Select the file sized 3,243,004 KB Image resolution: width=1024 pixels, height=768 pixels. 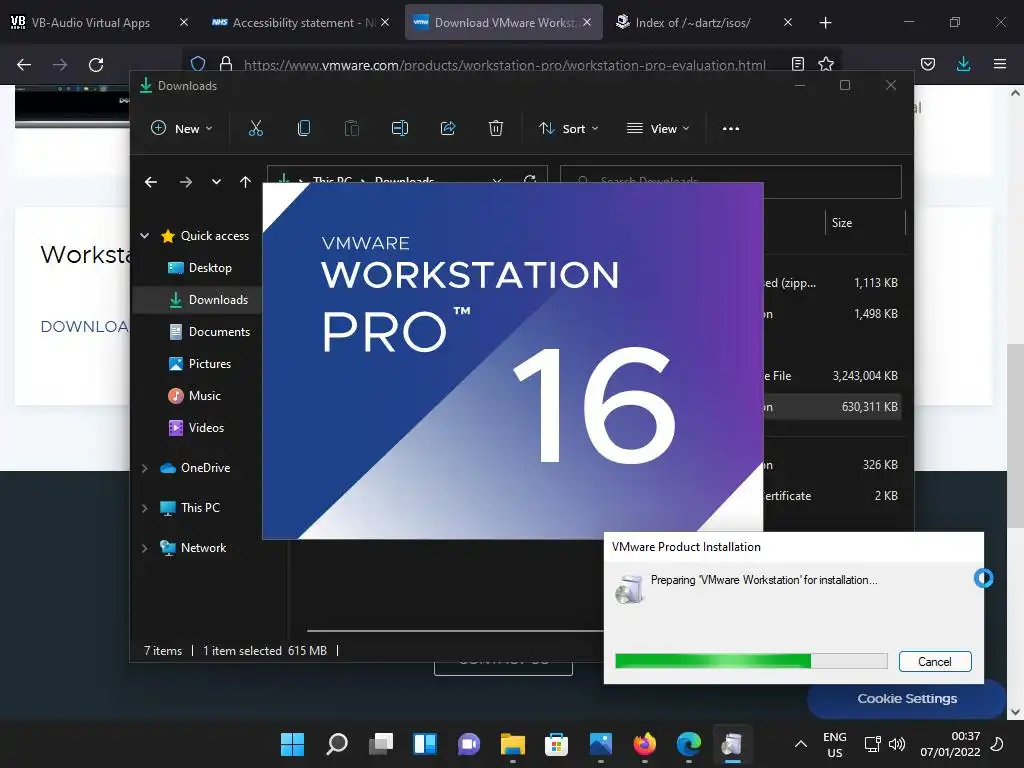[x=833, y=376]
